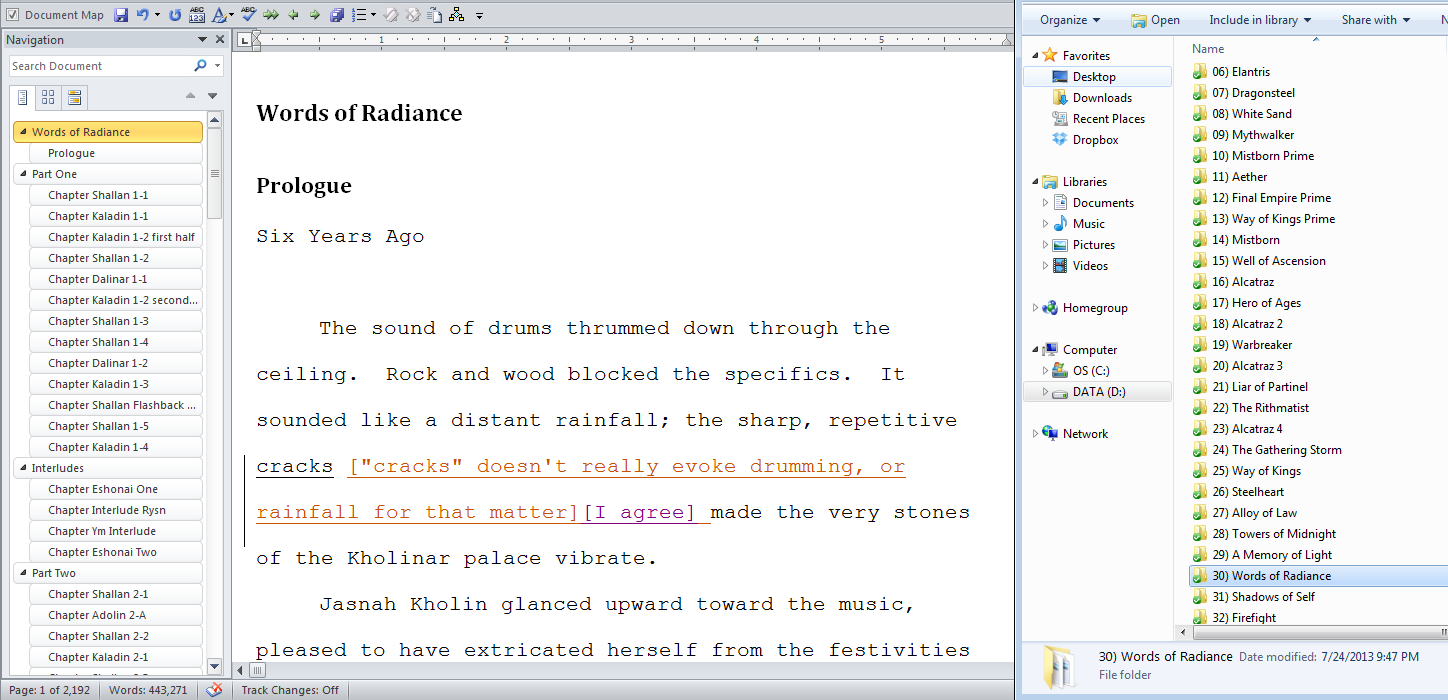Open Organize menu in Explorer
Screen dimensions: 1448x700
click(x=1069, y=20)
